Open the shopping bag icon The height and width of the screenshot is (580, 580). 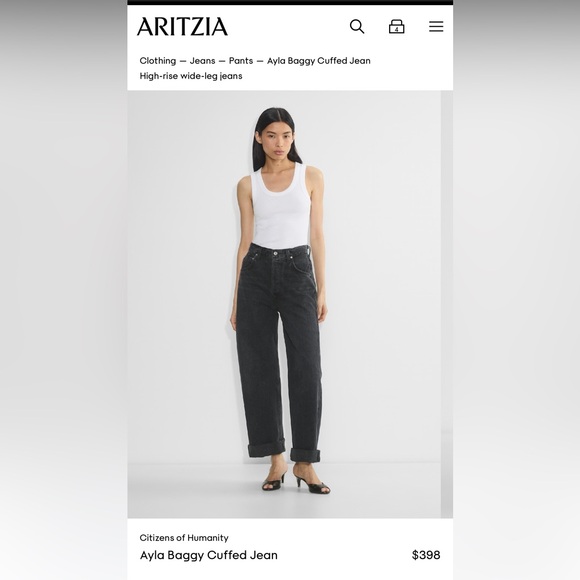[397, 26]
